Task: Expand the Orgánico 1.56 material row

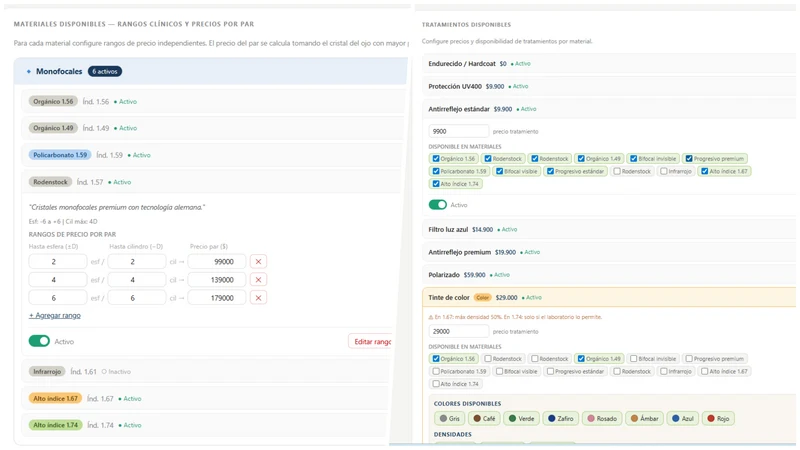Action: point(213,102)
